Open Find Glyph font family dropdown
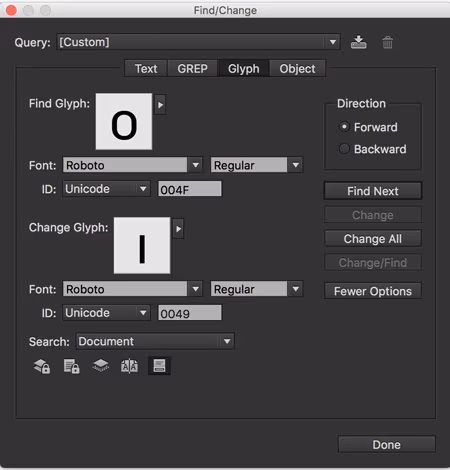450x470 pixels. [132, 165]
